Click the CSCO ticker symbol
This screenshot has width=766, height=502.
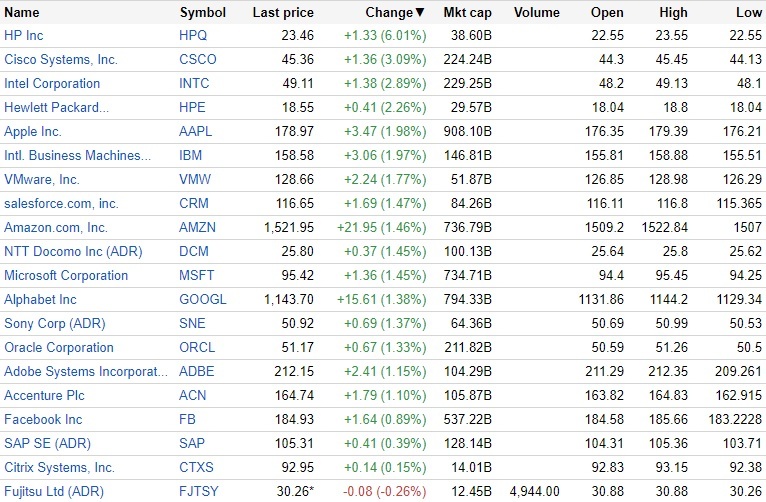pos(198,60)
